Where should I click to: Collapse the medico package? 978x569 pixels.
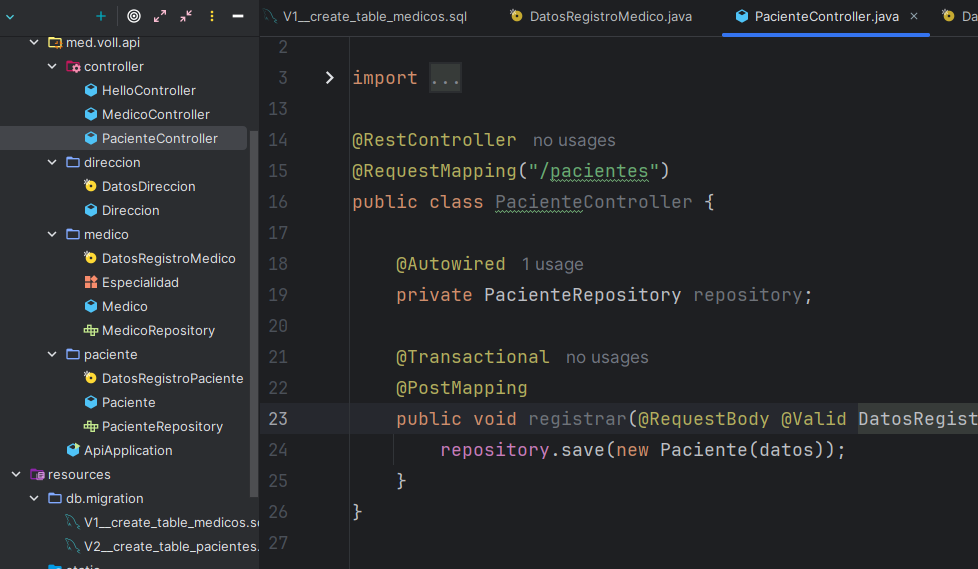pyautogui.click(x=52, y=234)
